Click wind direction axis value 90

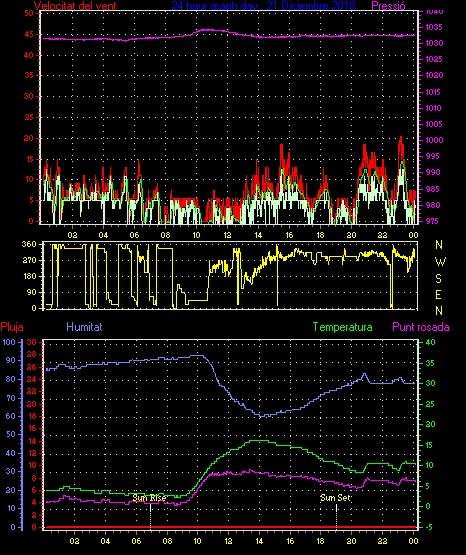(x=31, y=292)
